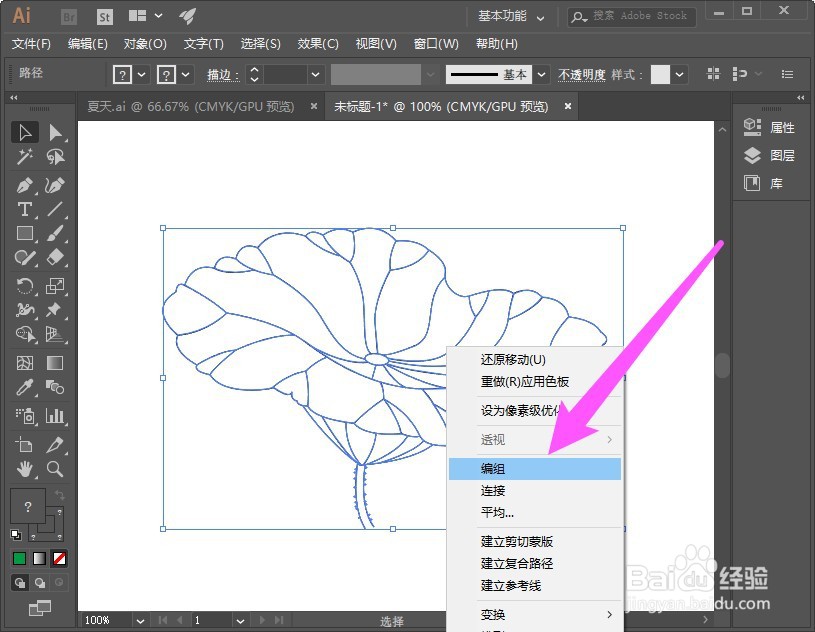Switch to Draw Normal mode

pyautogui.click(x=20, y=583)
